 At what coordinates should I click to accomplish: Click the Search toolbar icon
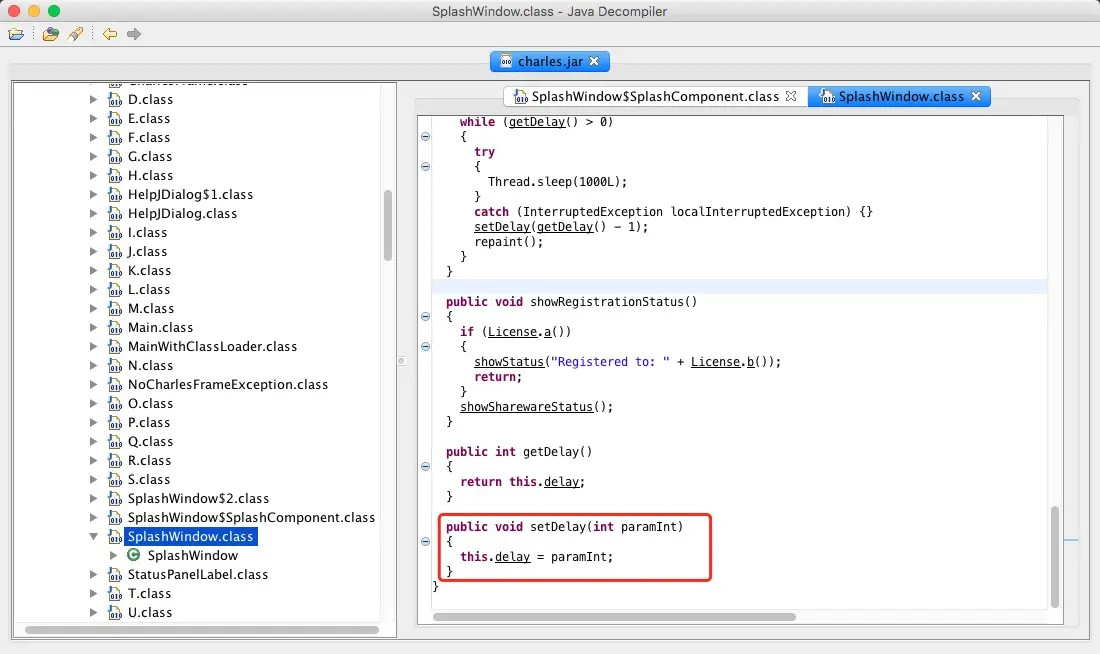pos(75,34)
